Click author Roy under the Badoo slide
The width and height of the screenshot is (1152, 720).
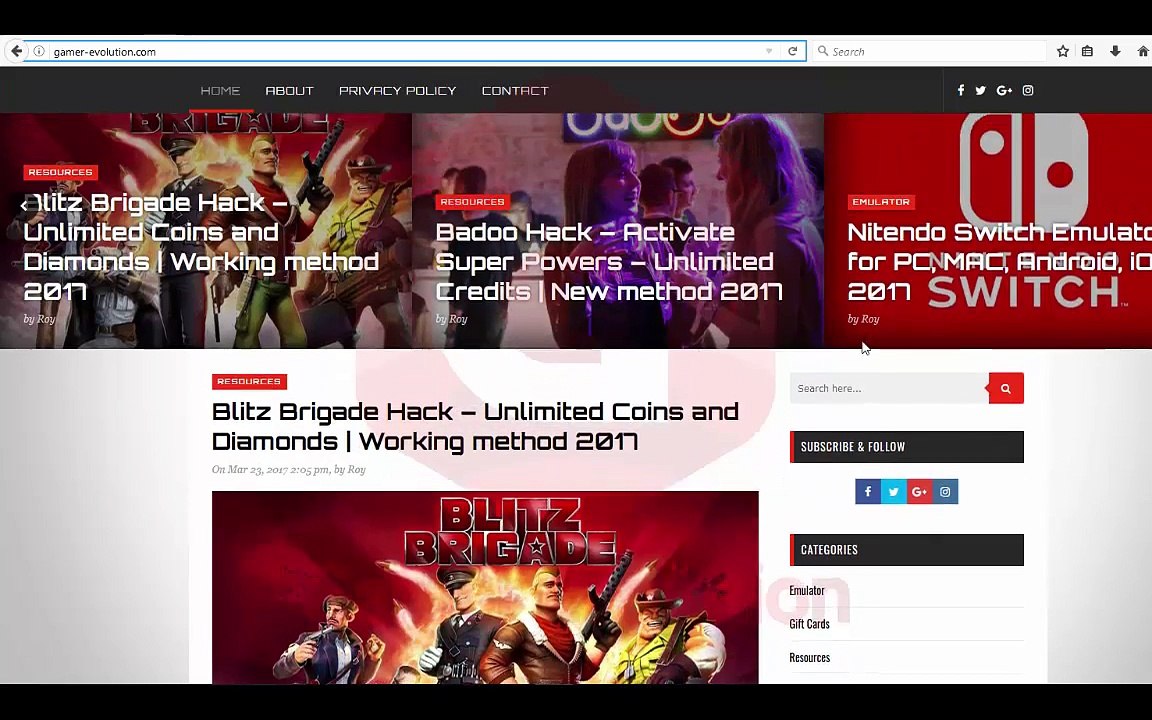pyautogui.click(x=458, y=319)
